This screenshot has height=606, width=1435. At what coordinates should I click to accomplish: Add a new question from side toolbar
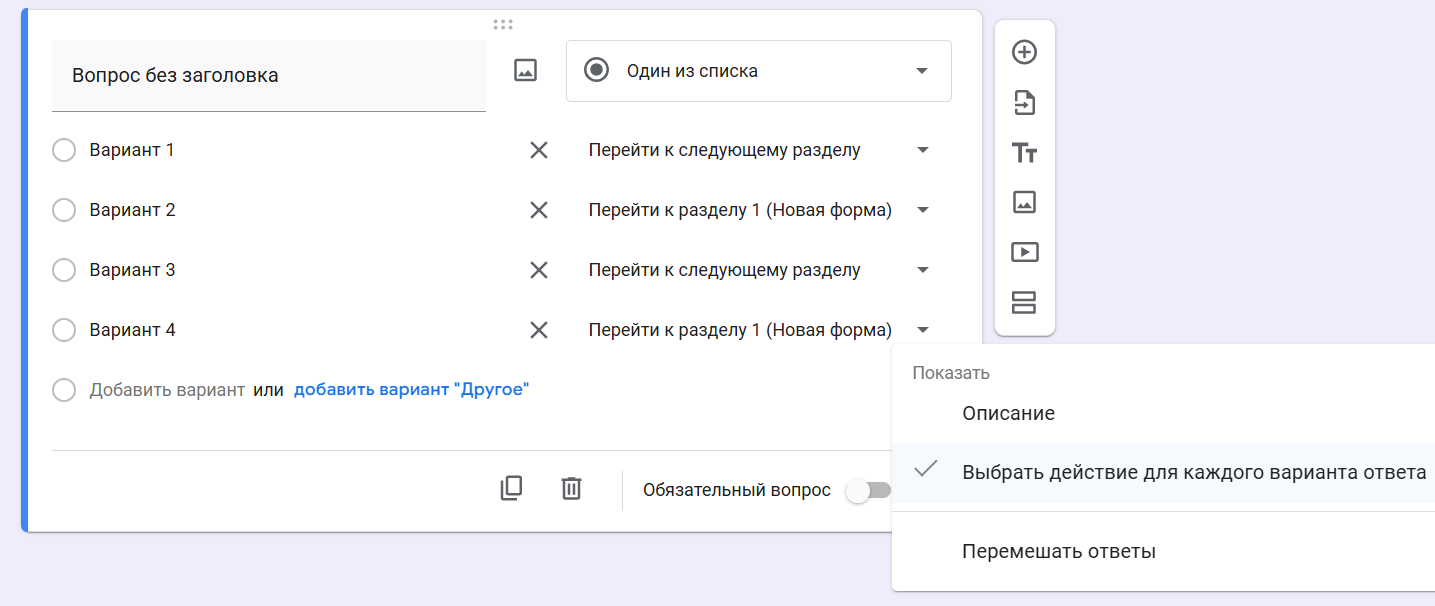1024,53
